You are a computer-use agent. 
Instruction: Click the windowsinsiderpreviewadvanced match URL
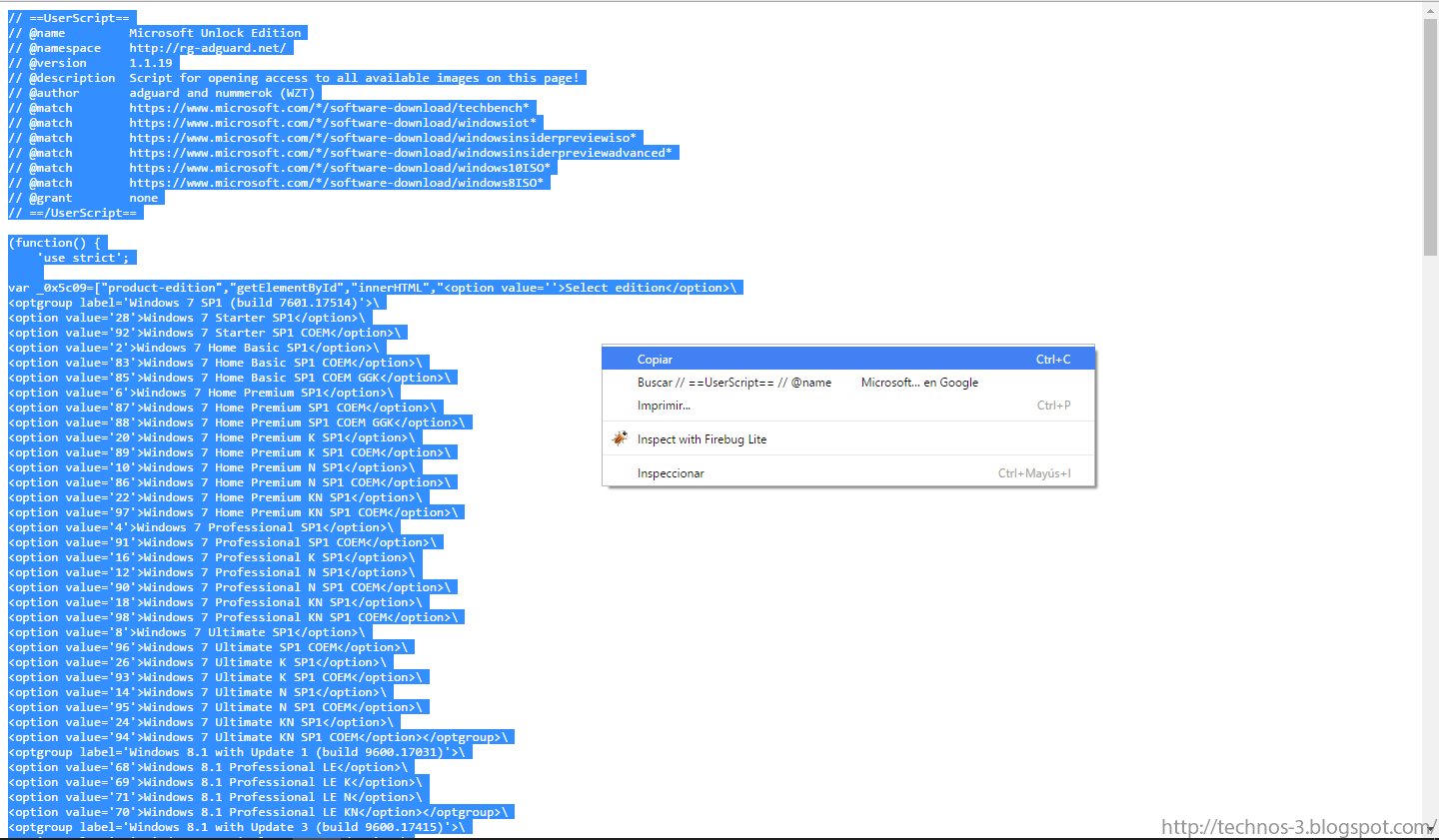(401, 153)
